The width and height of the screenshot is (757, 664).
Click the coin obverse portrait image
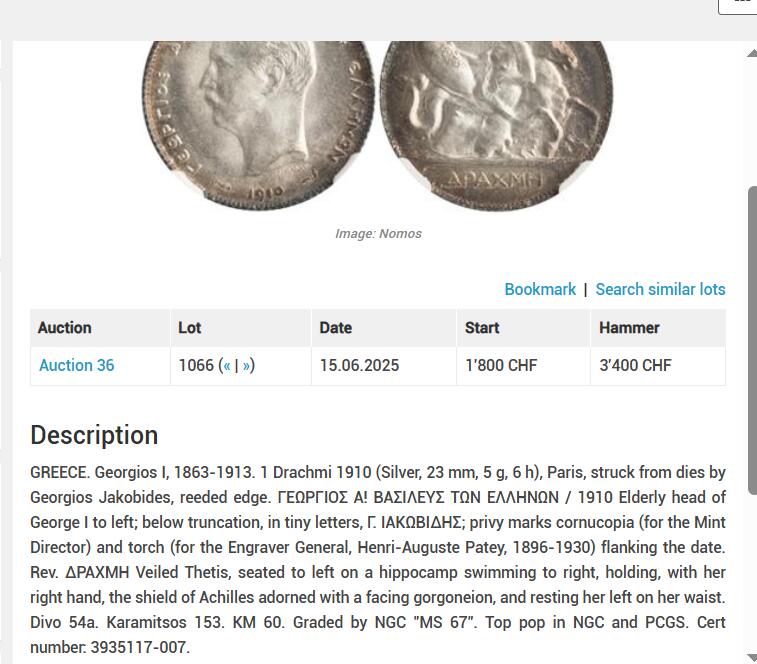pos(258,125)
